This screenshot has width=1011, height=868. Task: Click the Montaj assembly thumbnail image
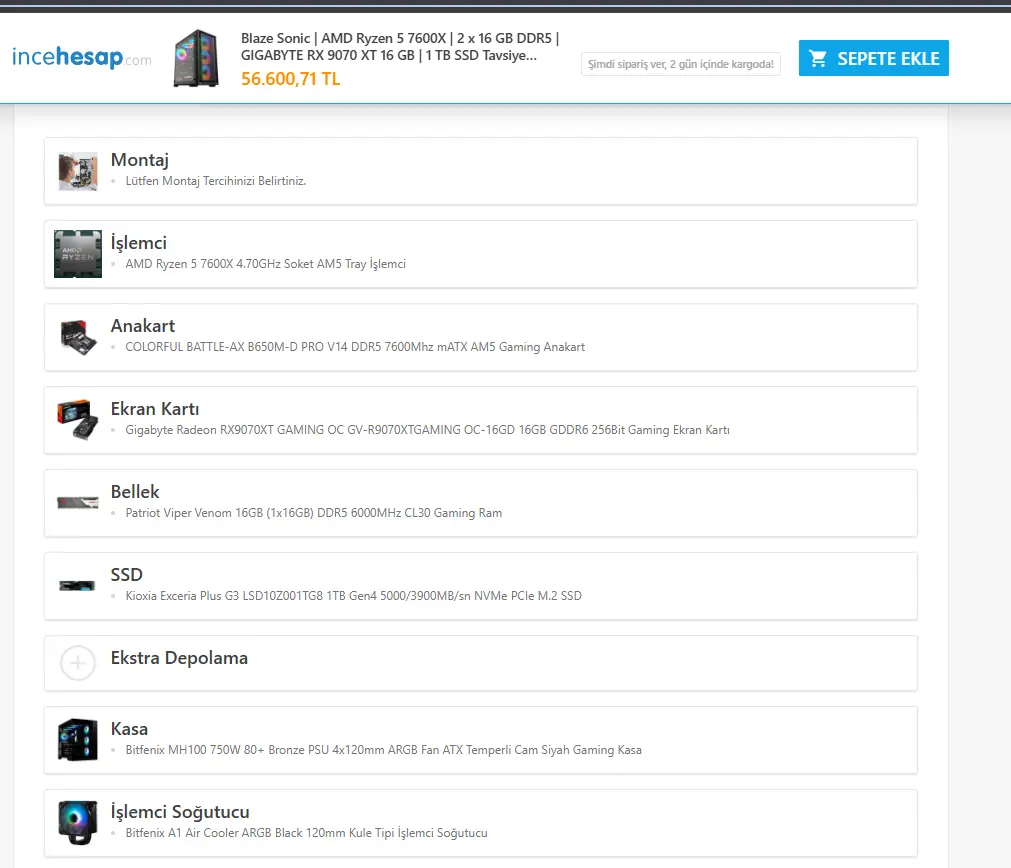(x=78, y=171)
